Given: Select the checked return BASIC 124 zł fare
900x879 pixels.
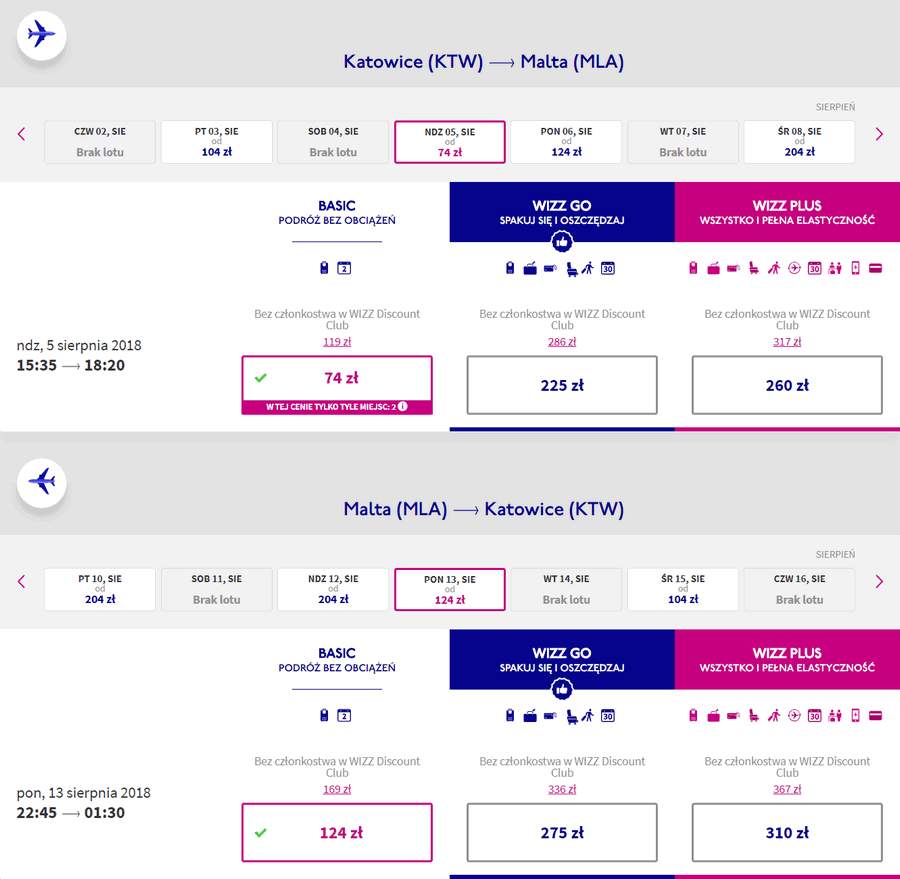Looking at the screenshot, I should tap(337, 832).
